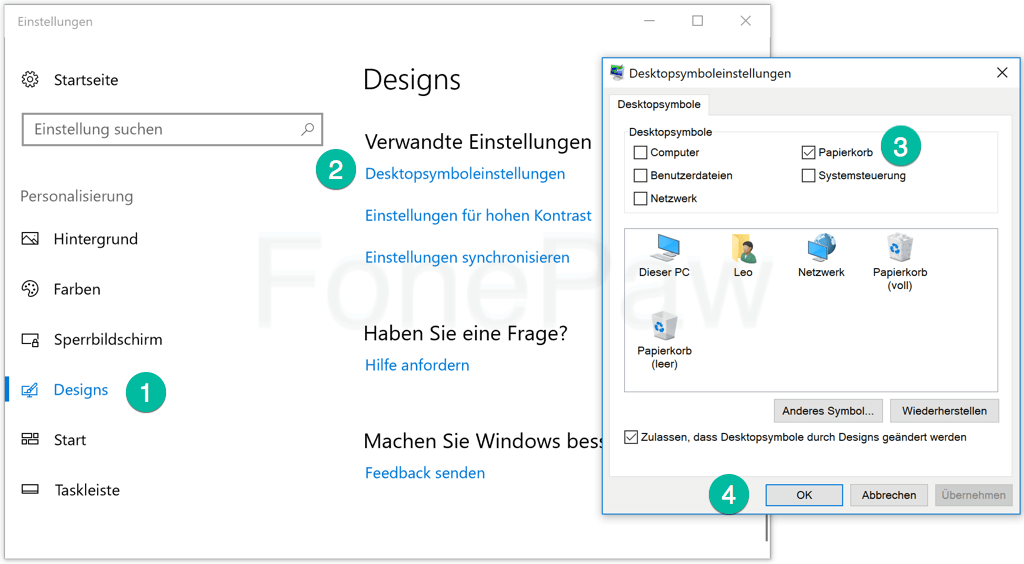Viewport: 1024px width, 564px height.
Task: Click the Anderes Symbol... button
Action: point(828,411)
